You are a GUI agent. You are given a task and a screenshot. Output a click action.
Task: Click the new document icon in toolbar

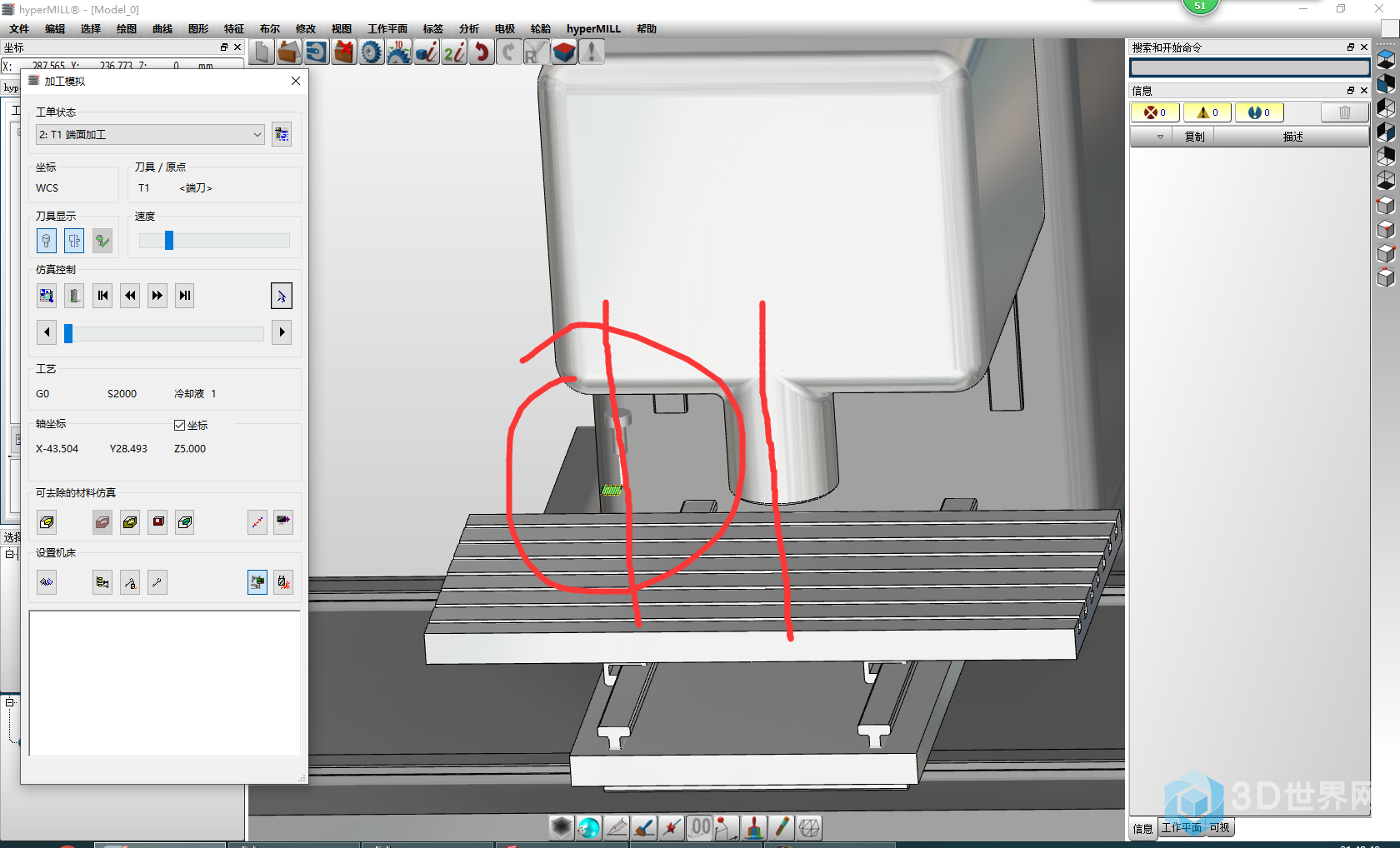(262, 52)
